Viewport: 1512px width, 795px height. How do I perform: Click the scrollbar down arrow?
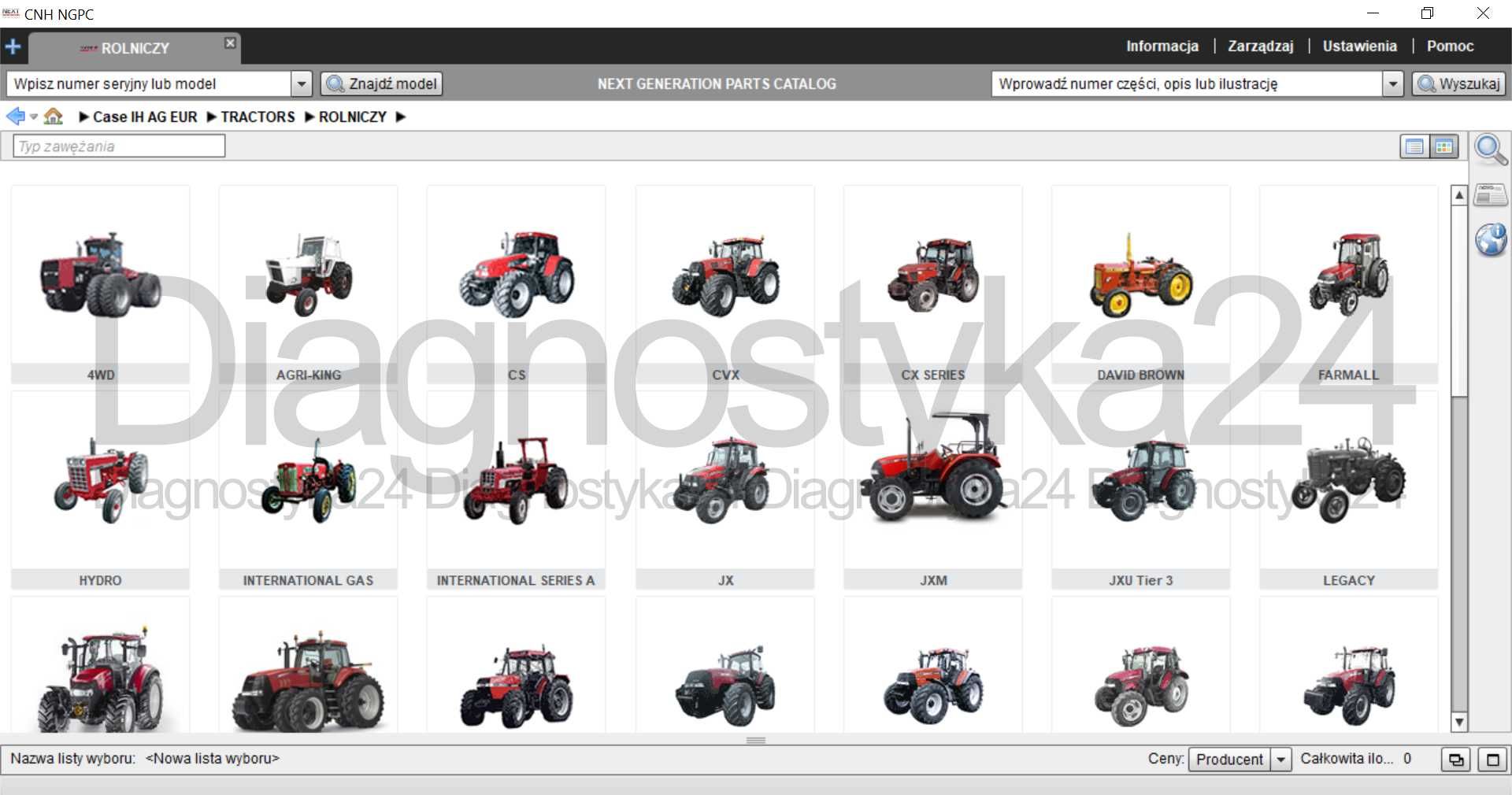[x=1459, y=721]
